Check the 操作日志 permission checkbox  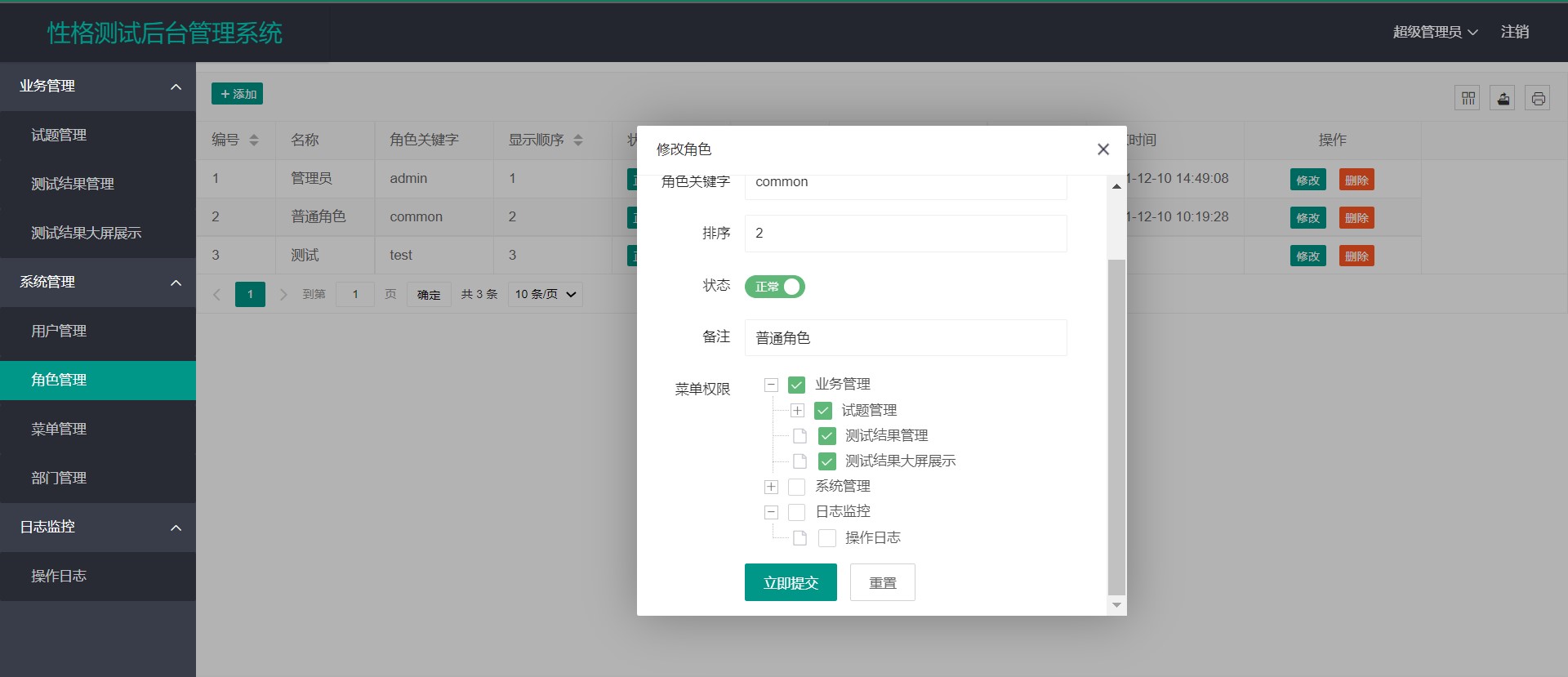pyautogui.click(x=827, y=538)
